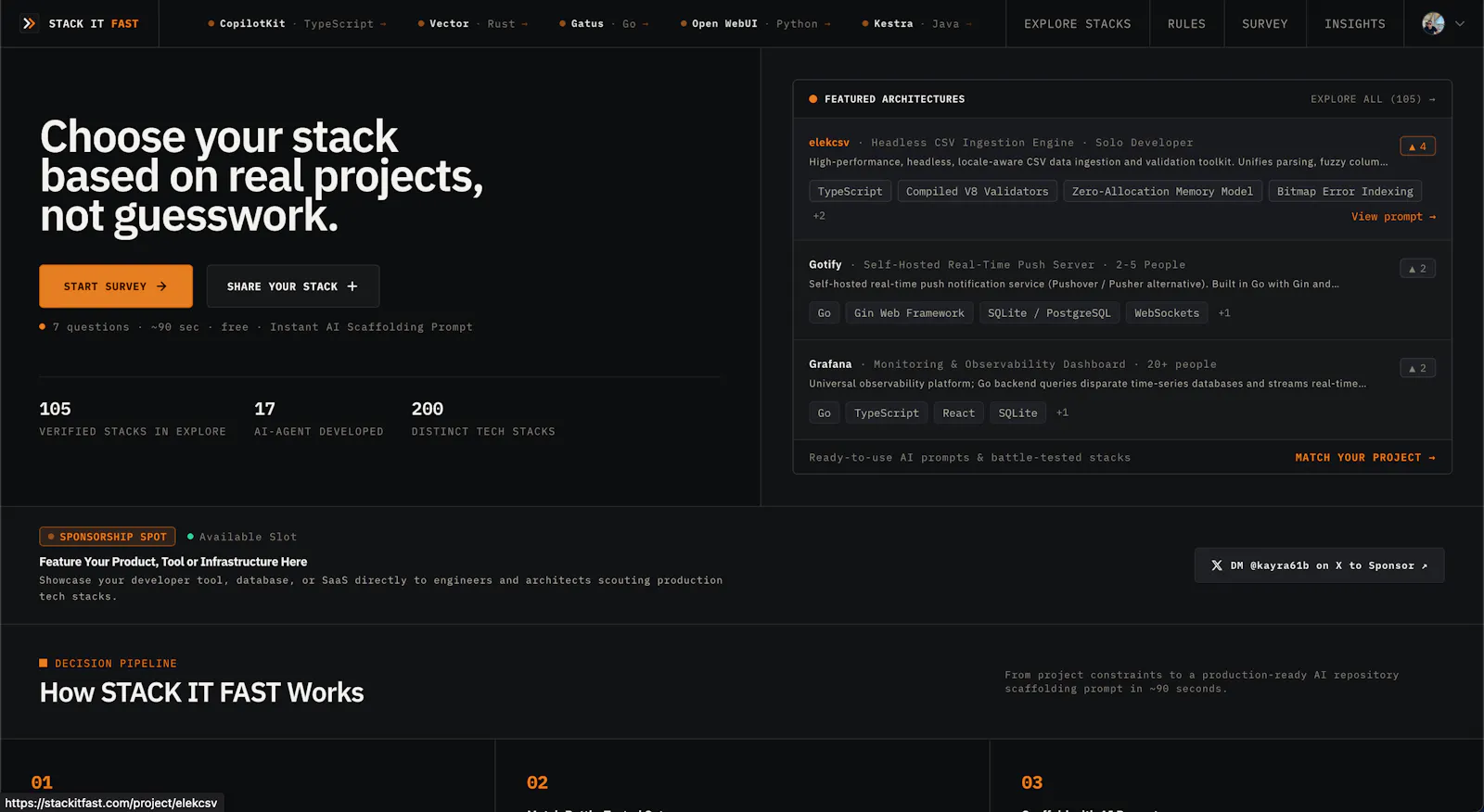The width and height of the screenshot is (1484, 812).
Task: Click DM @kayra61b on X to Sponsor
Action: tap(1319, 565)
